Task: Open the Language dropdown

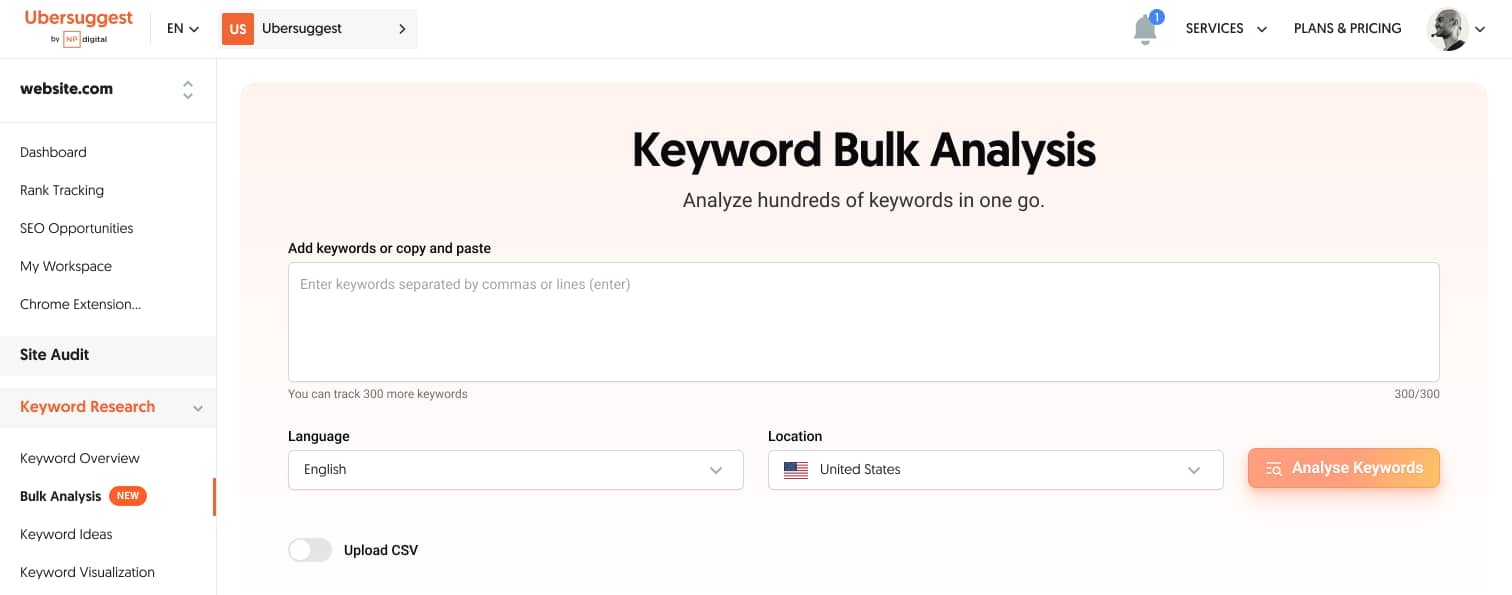Action: point(515,470)
